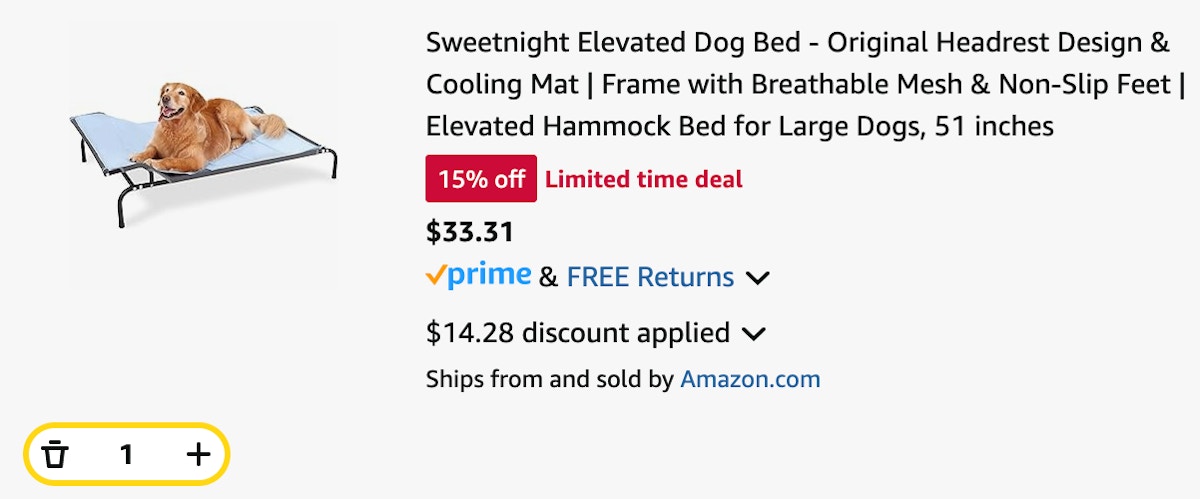This screenshot has width=1200, height=499.
Task: Click the $14.28 discount applied text
Action: click(x=578, y=333)
